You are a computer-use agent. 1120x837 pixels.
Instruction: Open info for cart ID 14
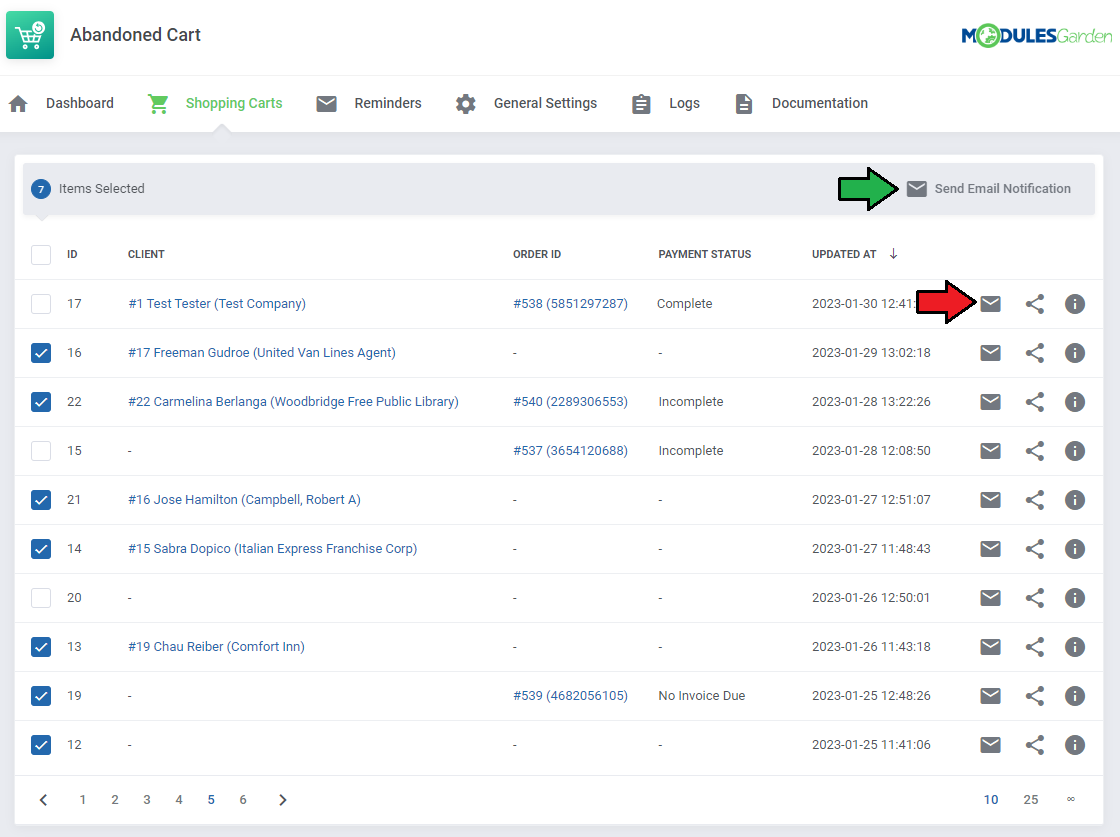tap(1075, 549)
